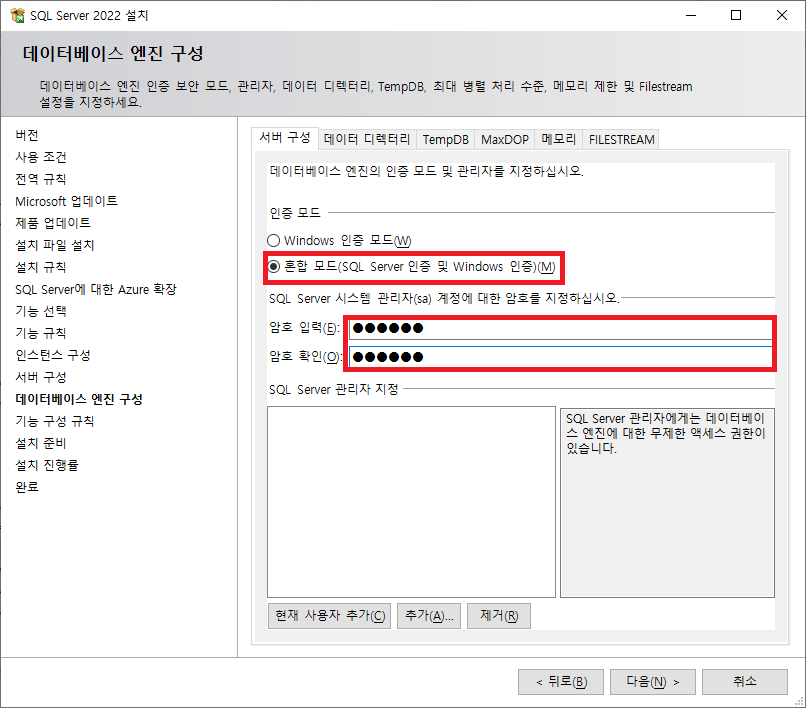Click 설치 규칙 step in sidebar
806x708 pixels.
(x=41, y=267)
